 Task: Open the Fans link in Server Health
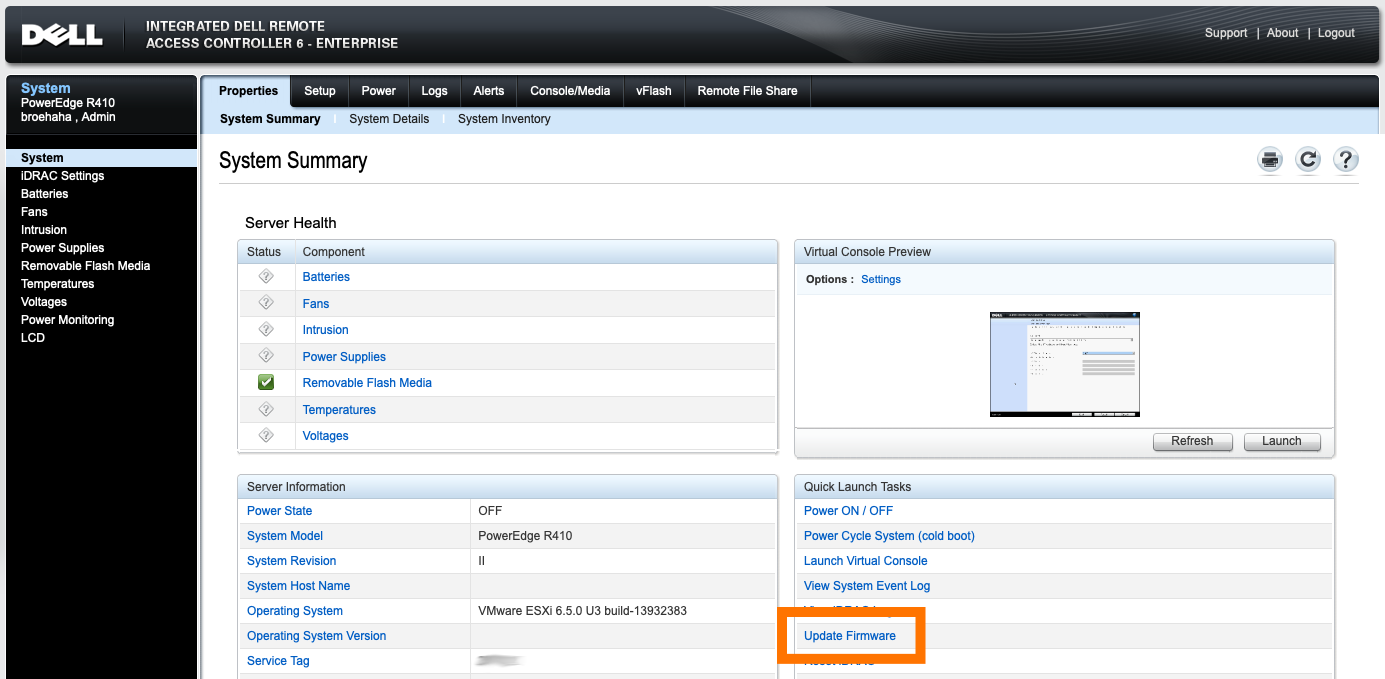click(316, 304)
